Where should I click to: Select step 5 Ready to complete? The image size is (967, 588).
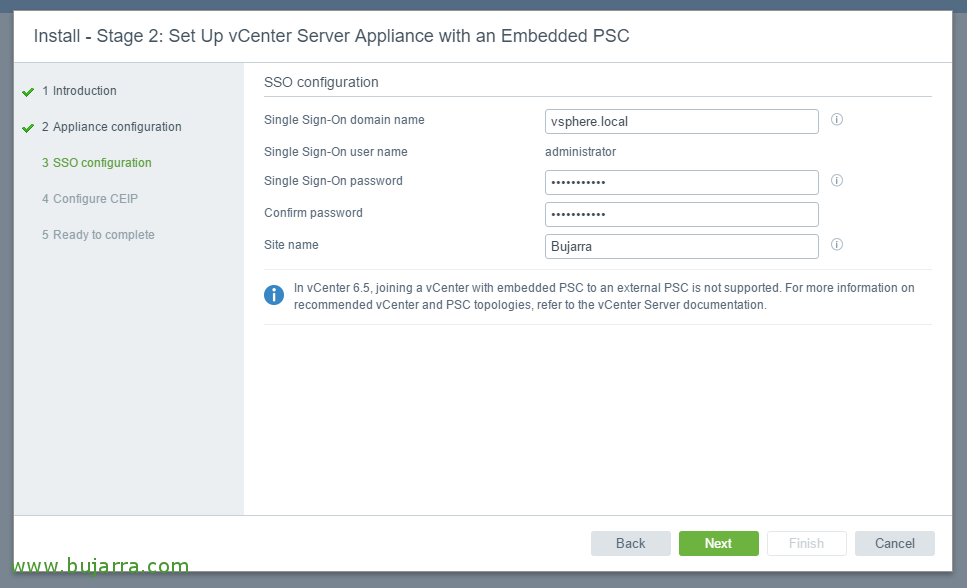click(98, 234)
